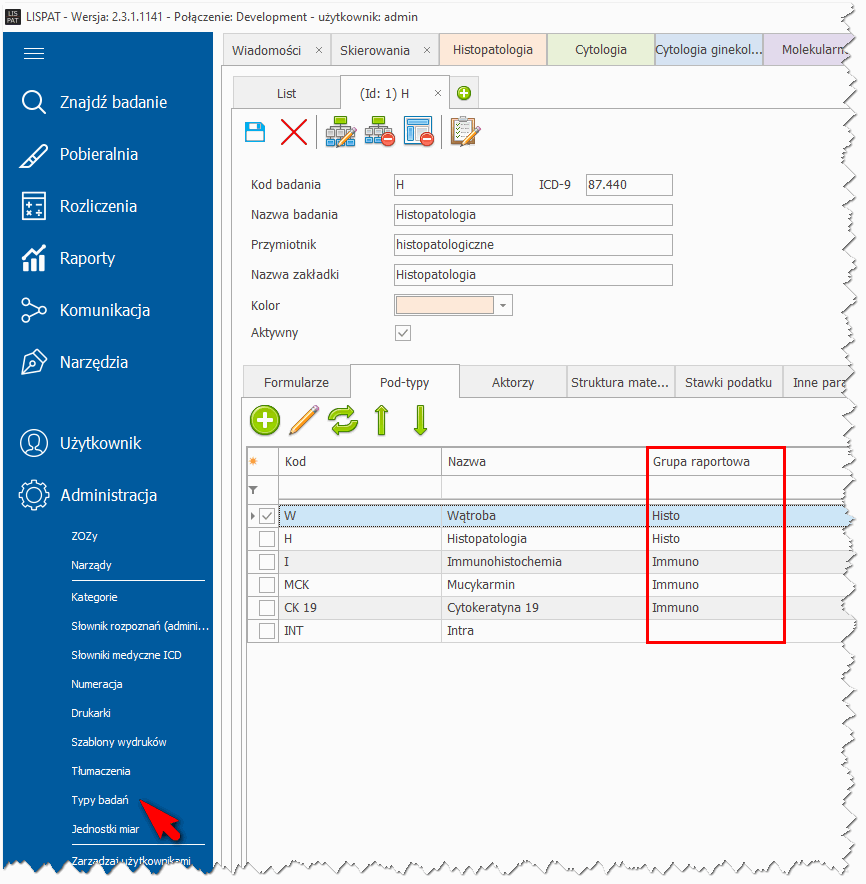The width and height of the screenshot is (866, 884).
Task: Click the green plus add sub-type icon
Action: tap(265, 421)
